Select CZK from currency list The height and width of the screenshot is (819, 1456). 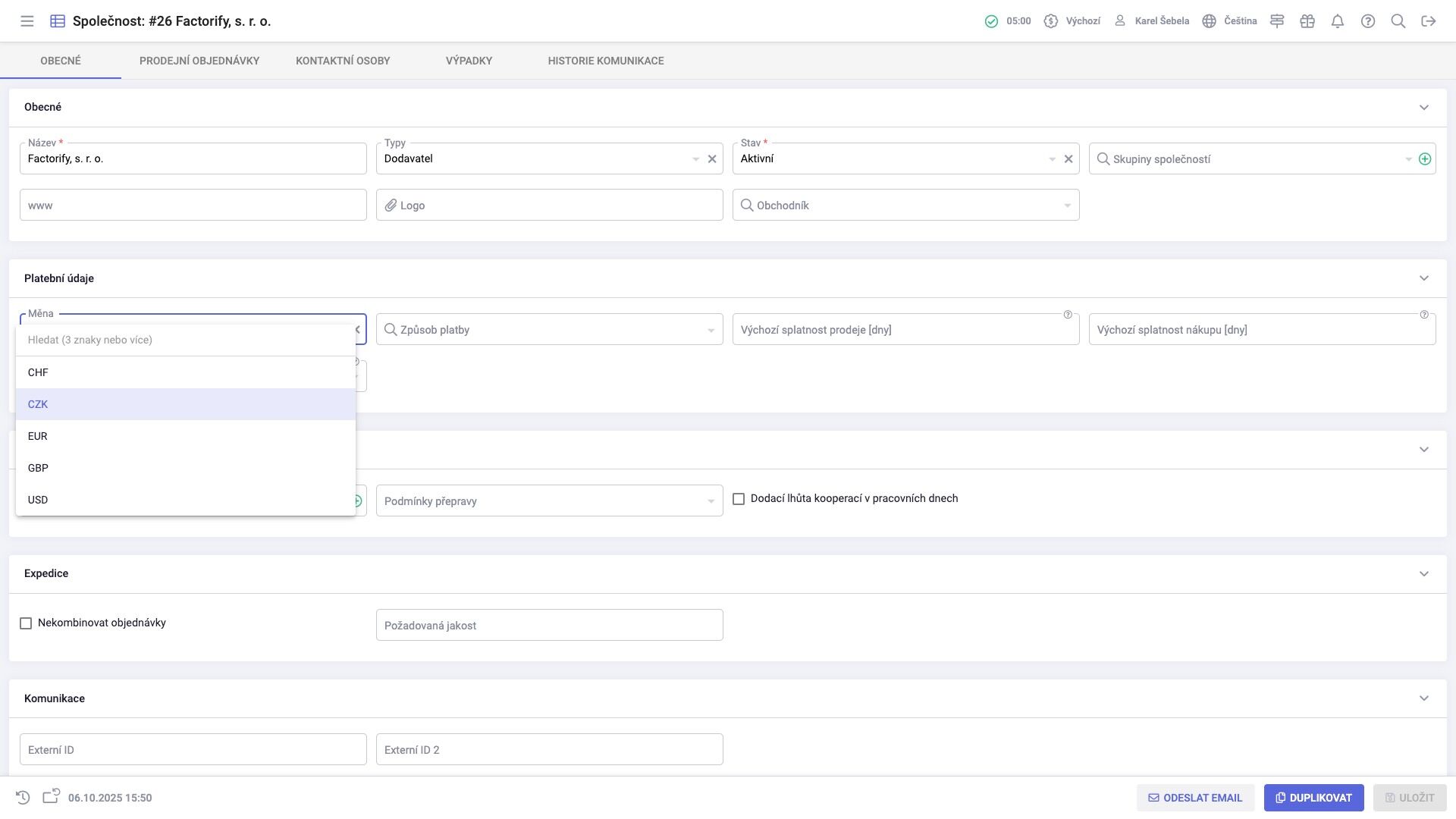pyautogui.click(x=38, y=404)
